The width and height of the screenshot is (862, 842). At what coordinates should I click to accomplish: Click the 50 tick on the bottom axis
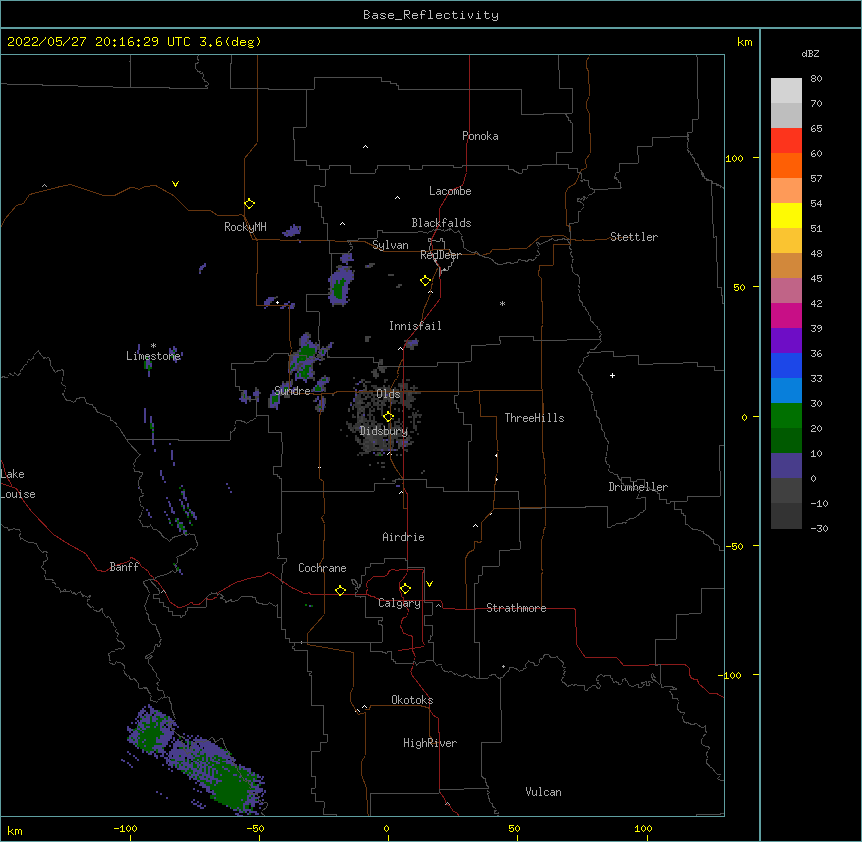514,828
